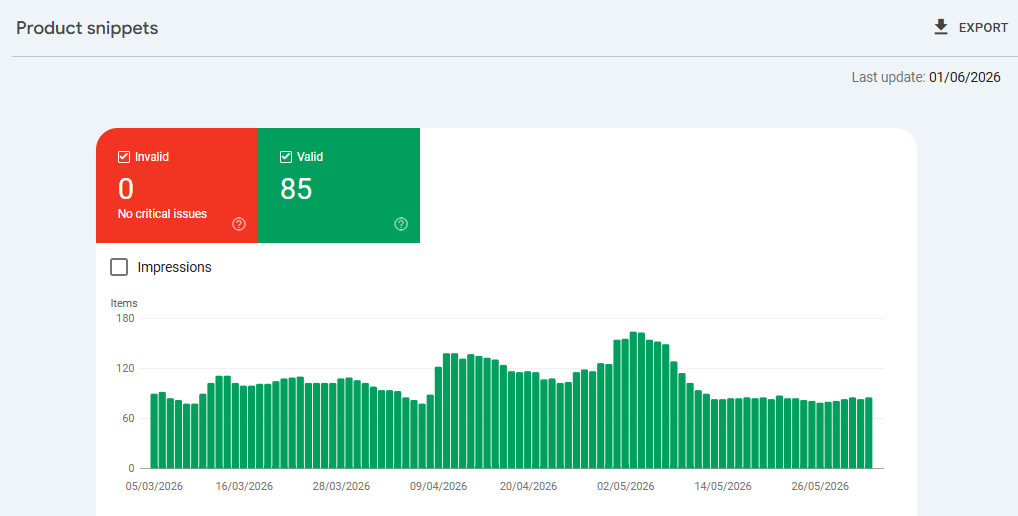Uncheck the Valid checkbox
1018x516 pixels.
[286, 157]
